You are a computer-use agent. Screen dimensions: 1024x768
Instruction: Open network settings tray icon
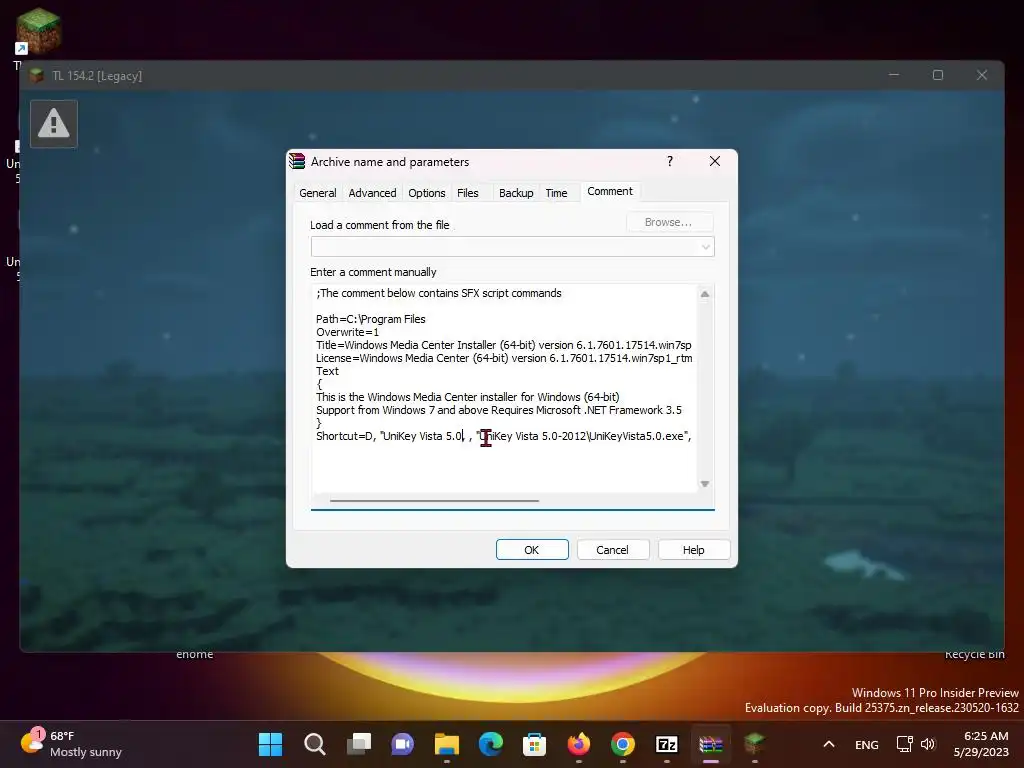click(904, 744)
